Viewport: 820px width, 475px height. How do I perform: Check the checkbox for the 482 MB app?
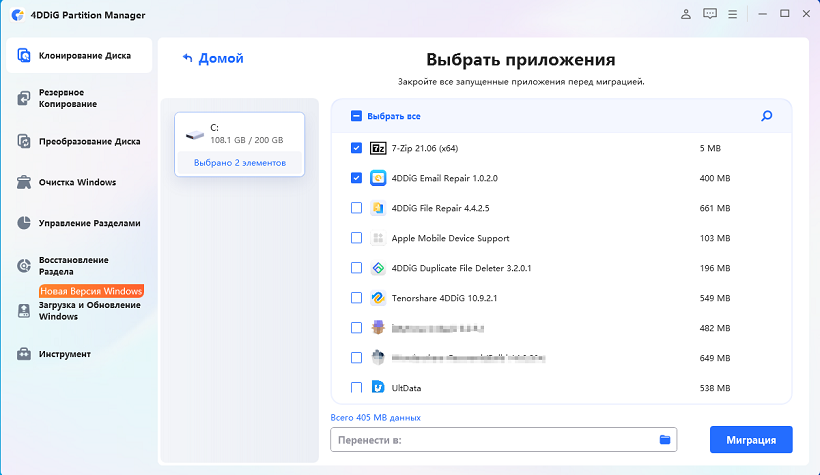click(x=356, y=327)
